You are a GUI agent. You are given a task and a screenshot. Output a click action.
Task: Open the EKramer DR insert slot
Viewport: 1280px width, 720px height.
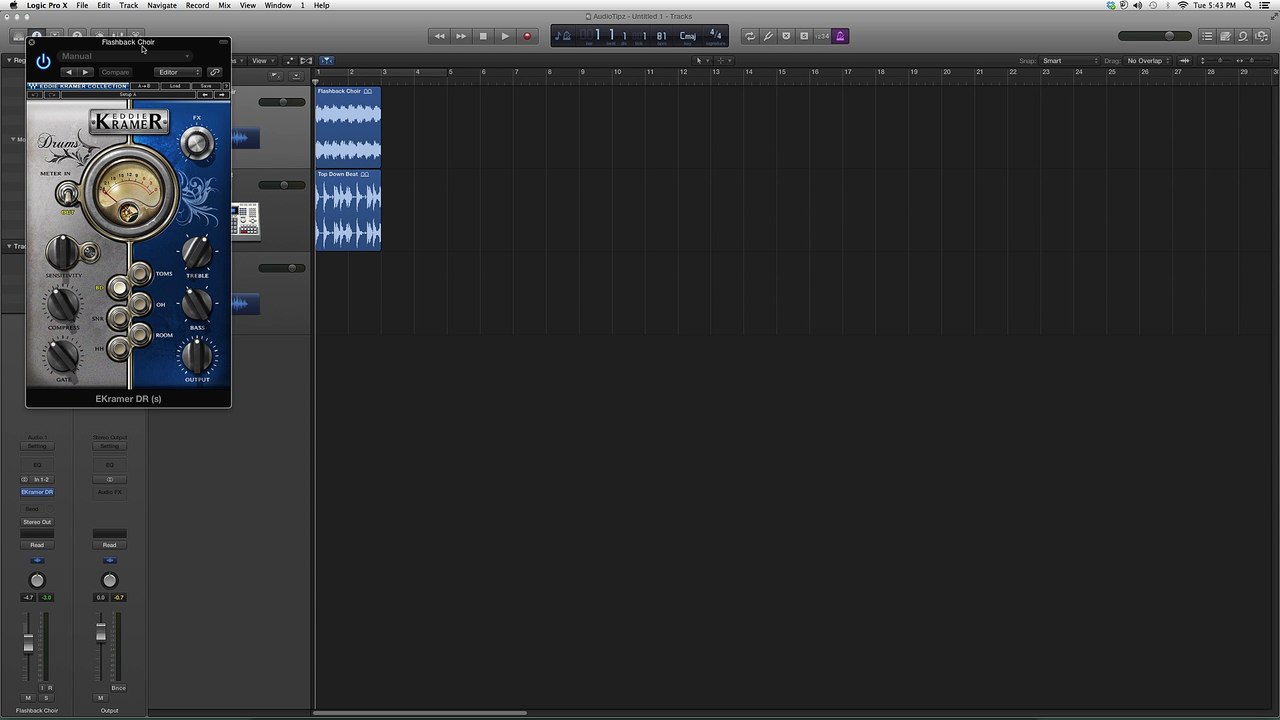point(37,492)
